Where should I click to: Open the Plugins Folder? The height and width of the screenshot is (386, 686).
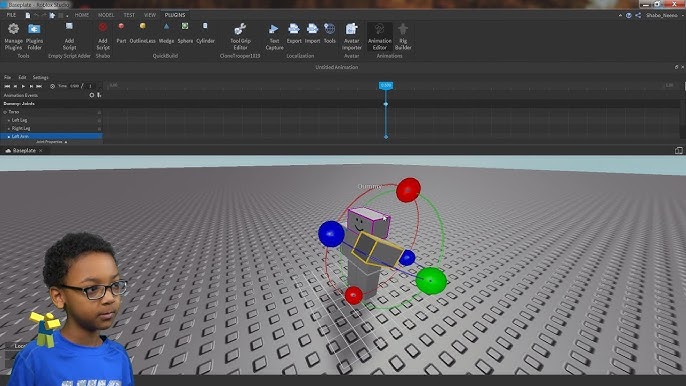[34, 37]
